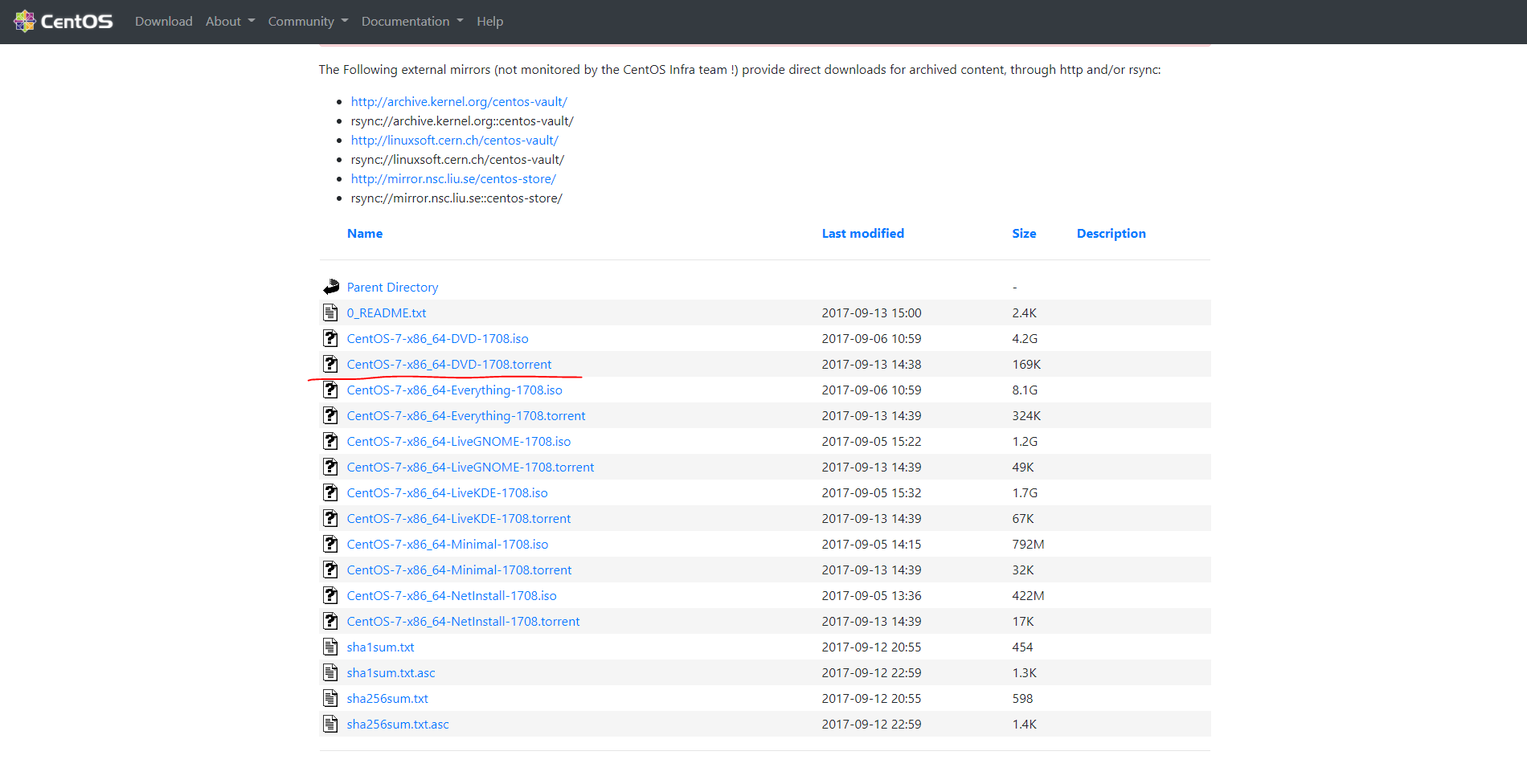The width and height of the screenshot is (1527, 784).
Task: Open the sha1sum.txt.asc signature file
Action: coord(391,672)
